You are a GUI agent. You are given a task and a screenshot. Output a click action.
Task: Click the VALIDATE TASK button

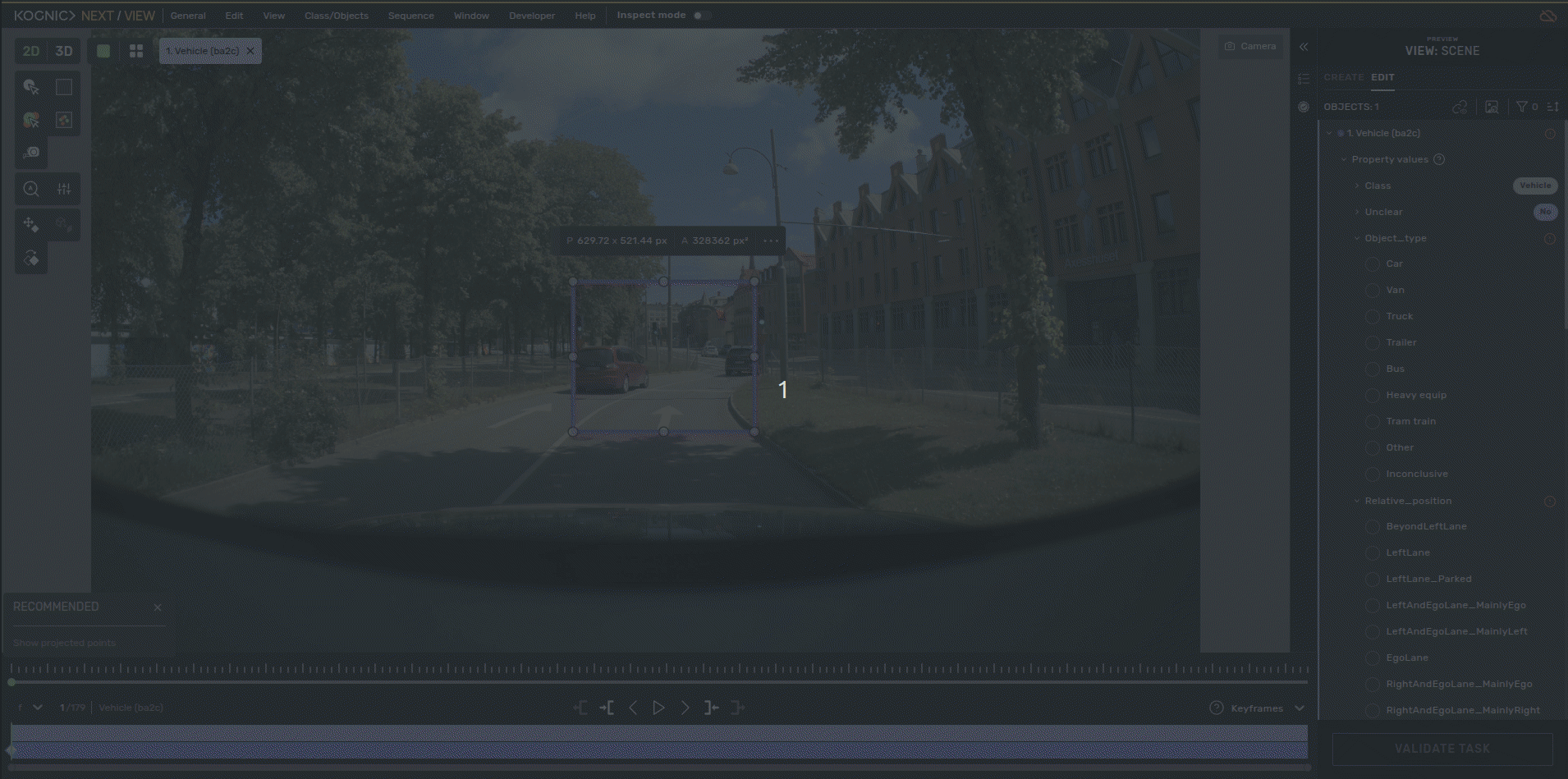(x=1442, y=749)
